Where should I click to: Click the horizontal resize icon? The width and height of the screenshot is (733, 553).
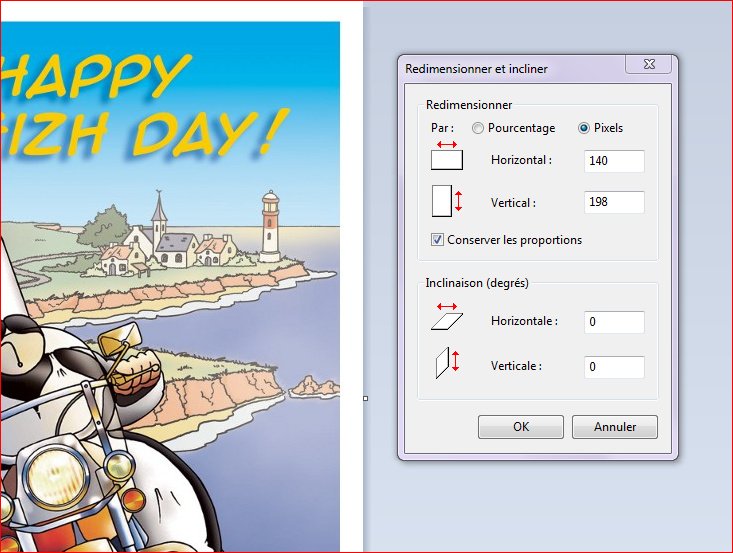pyautogui.click(x=447, y=156)
